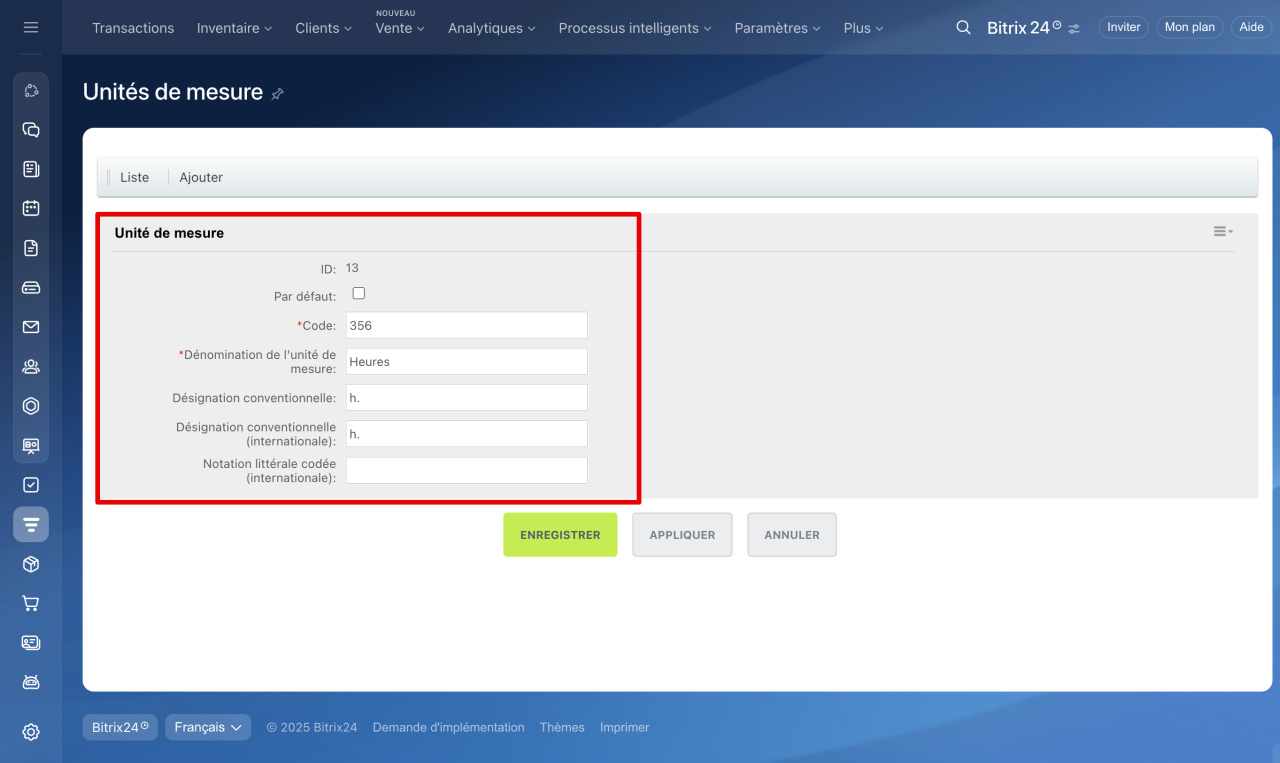This screenshot has height=763, width=1280.
Task: Open the drive storage sidebar icon
Action: pos(31,288)
